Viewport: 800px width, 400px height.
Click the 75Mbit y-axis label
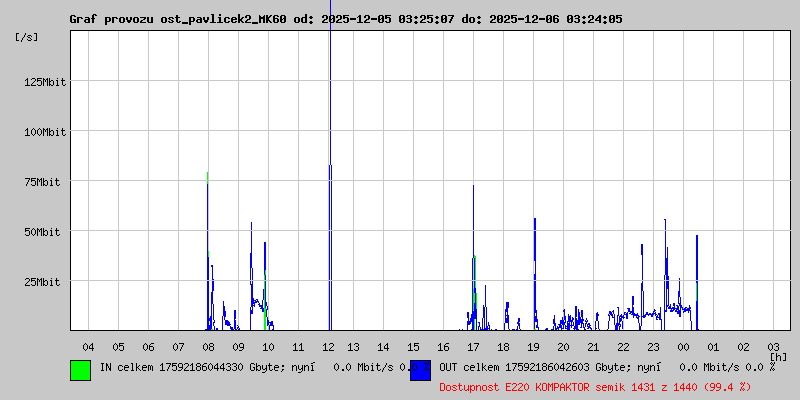(47, 182)
